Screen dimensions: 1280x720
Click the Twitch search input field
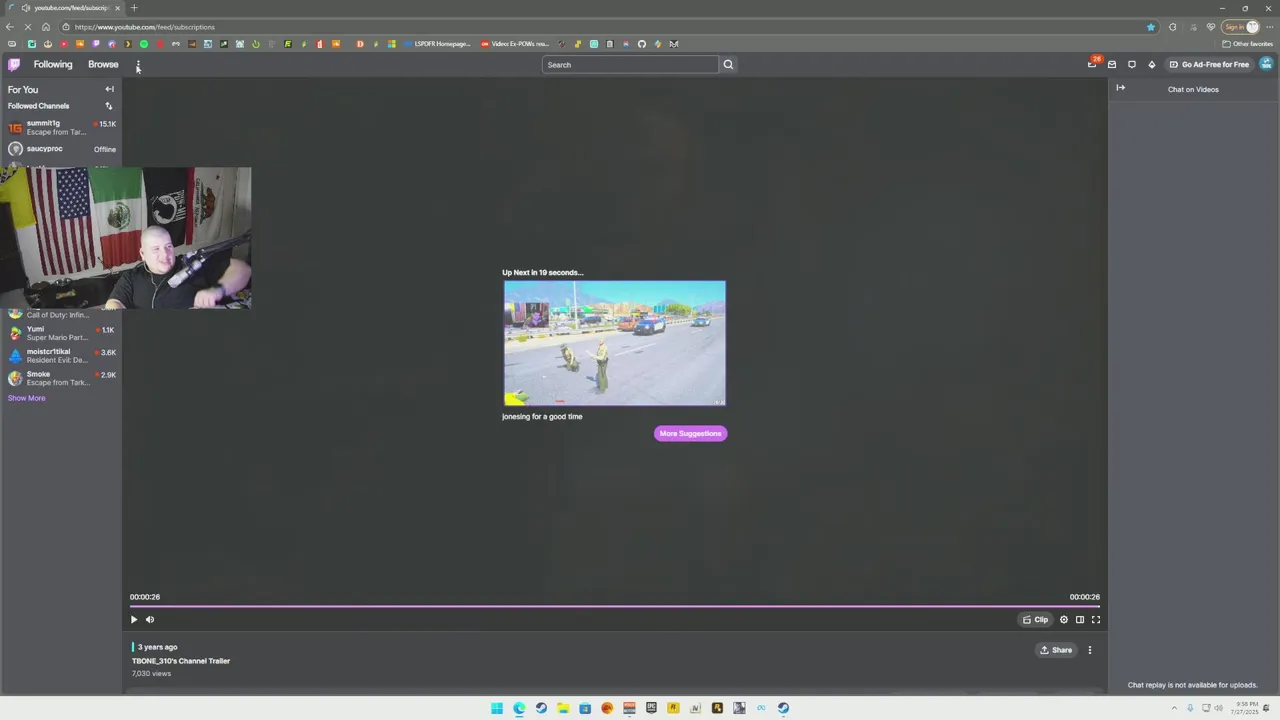(x=630, y=65)
